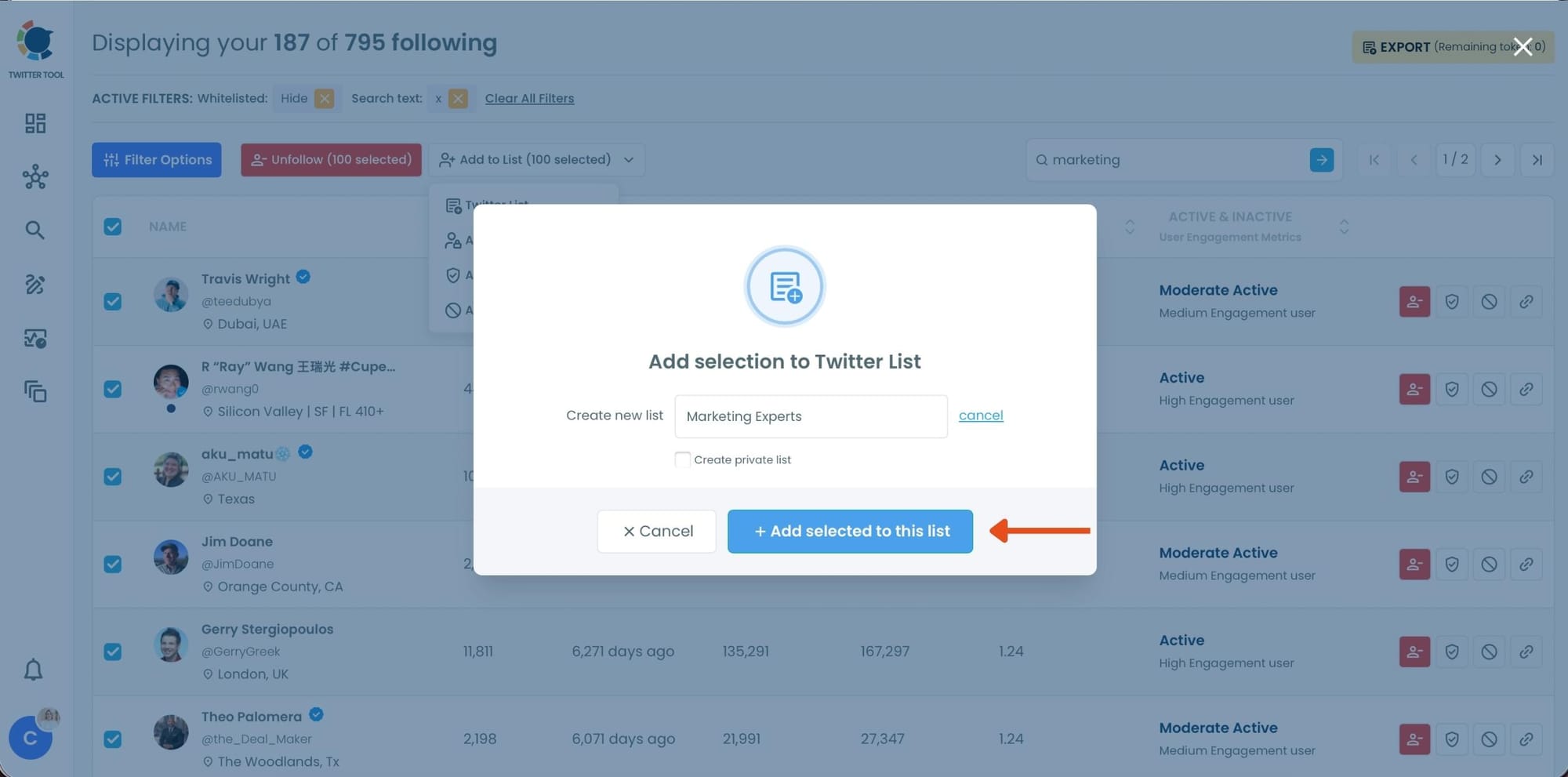1568x777 pixels.
Task: Open the search tool in the sidebar
Action: 34,230
